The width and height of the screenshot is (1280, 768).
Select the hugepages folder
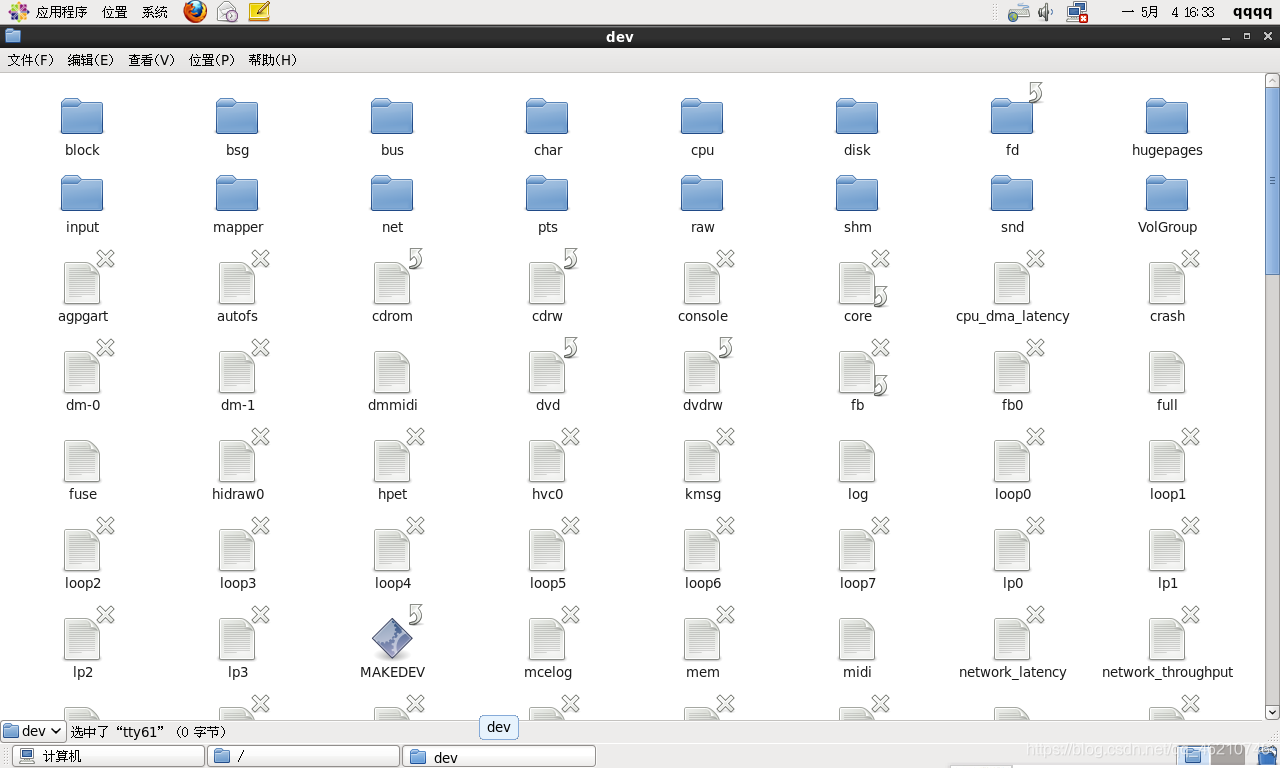point(1167,116)
